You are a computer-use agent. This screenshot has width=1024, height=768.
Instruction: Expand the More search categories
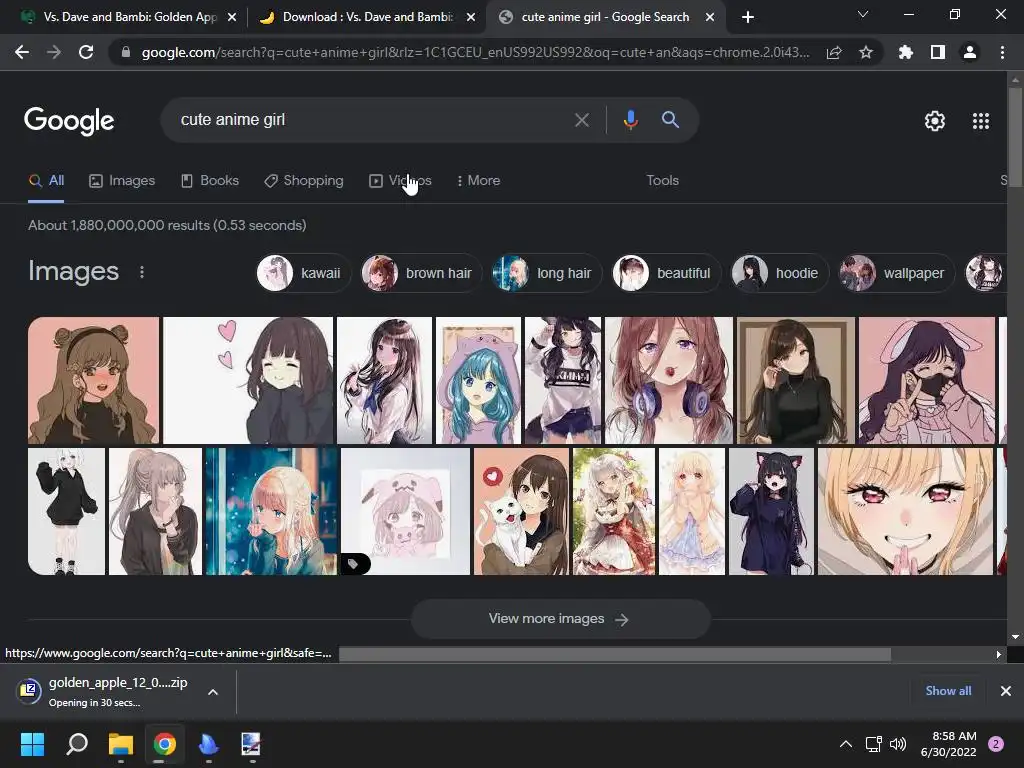[478, 180]
